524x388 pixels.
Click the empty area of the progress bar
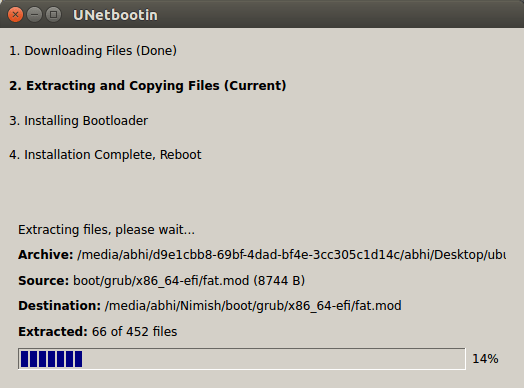click(x=273, y=359)
